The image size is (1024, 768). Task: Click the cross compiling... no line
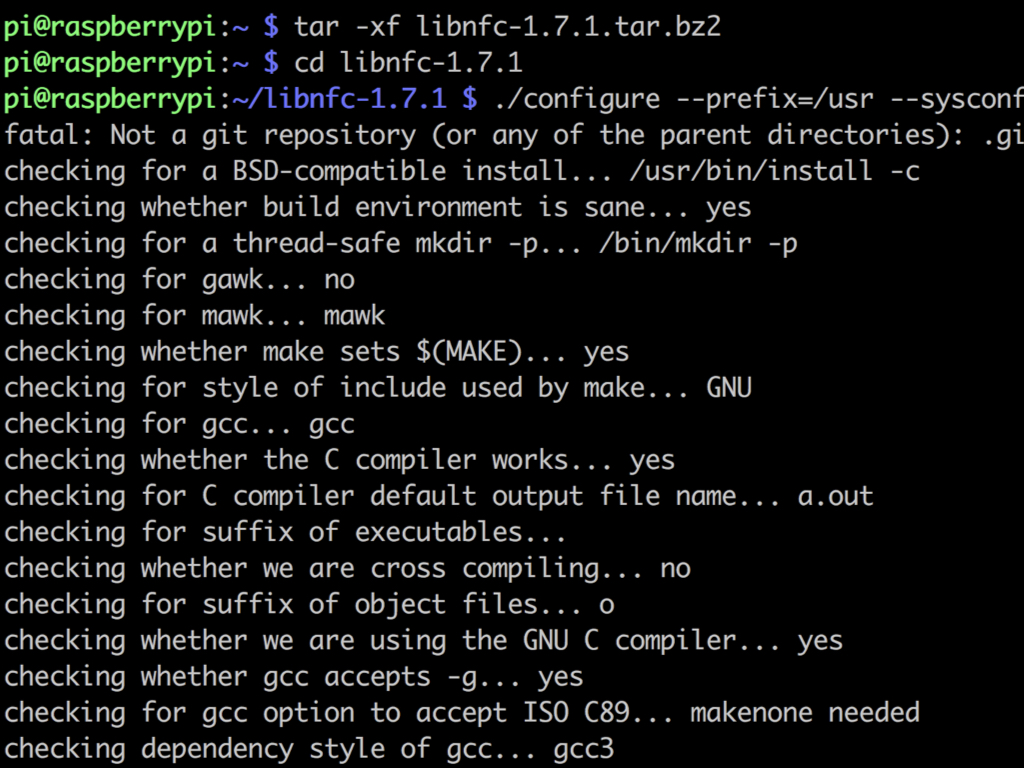coord(347,568)
